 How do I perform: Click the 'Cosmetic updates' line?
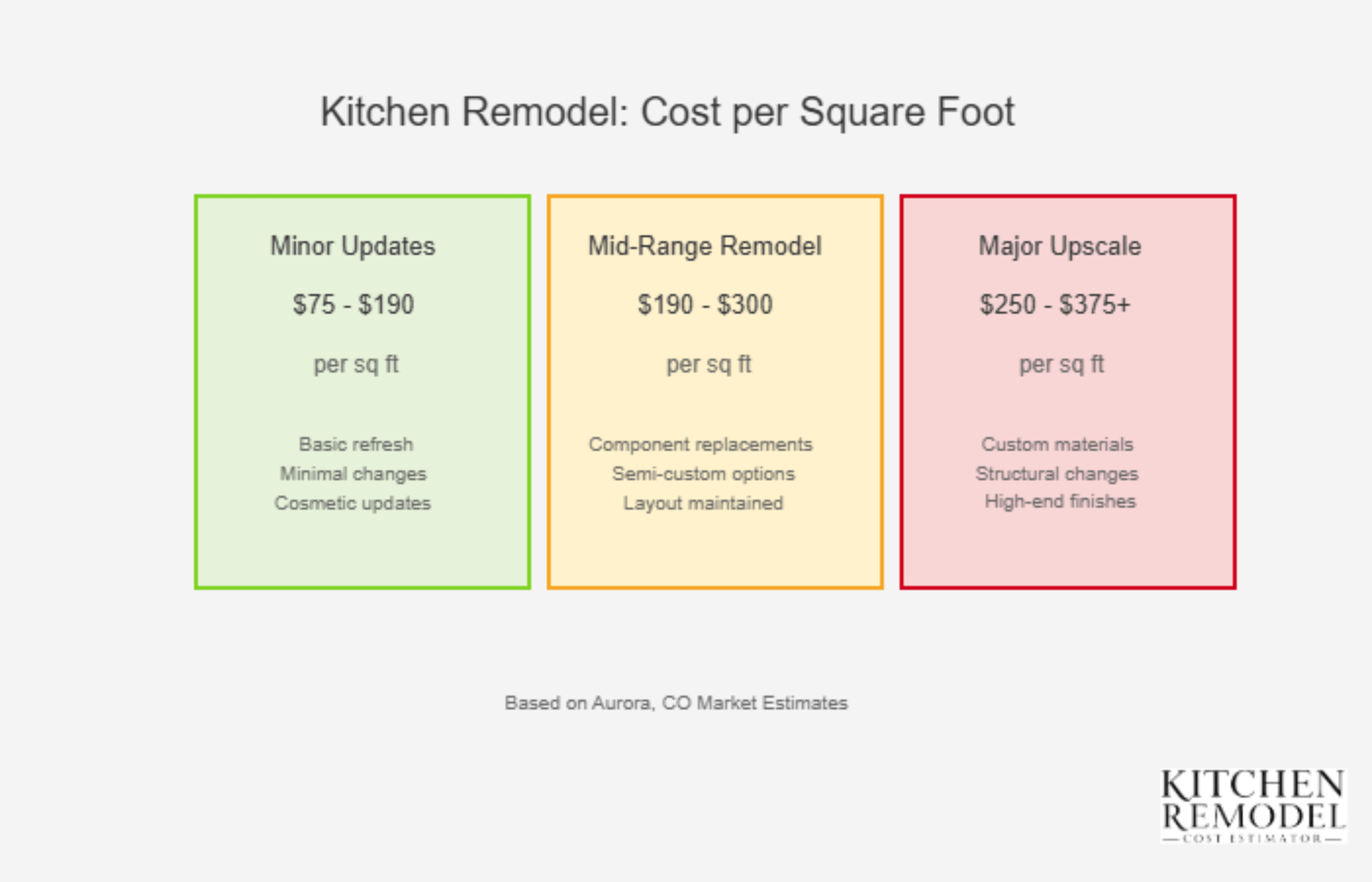pos(352,503)
